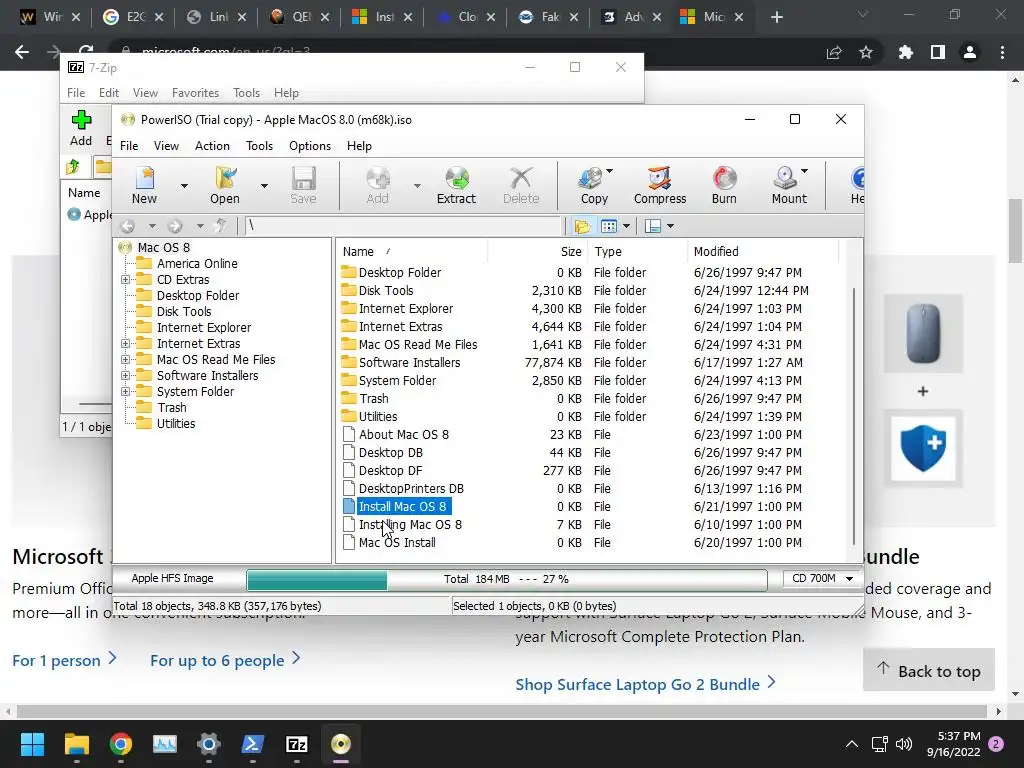The height and width of the screenshot is (768, 1024).
Task: Go back with the navigation back arrow
Action: click(127, 227)
